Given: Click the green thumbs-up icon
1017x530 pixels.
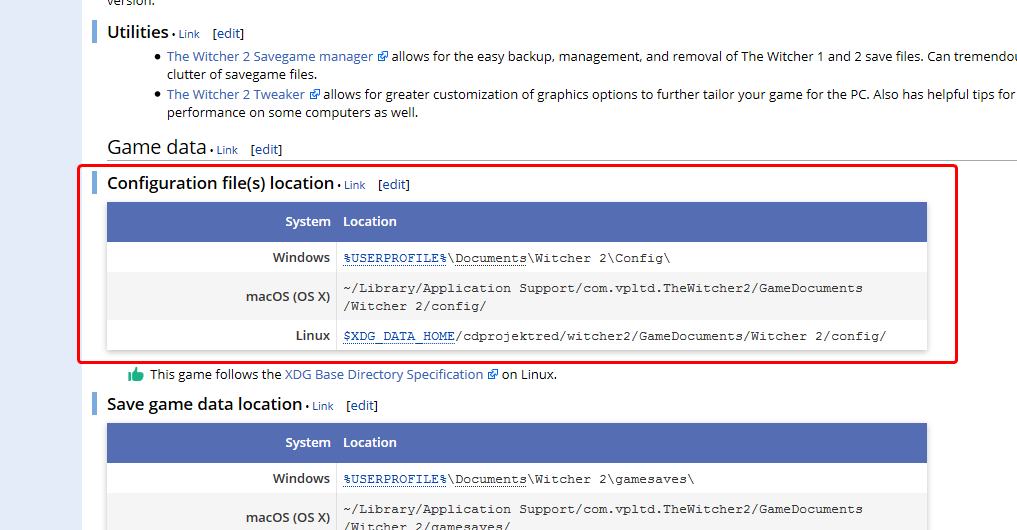Looking at the screenshot, I should click(136, 375).
